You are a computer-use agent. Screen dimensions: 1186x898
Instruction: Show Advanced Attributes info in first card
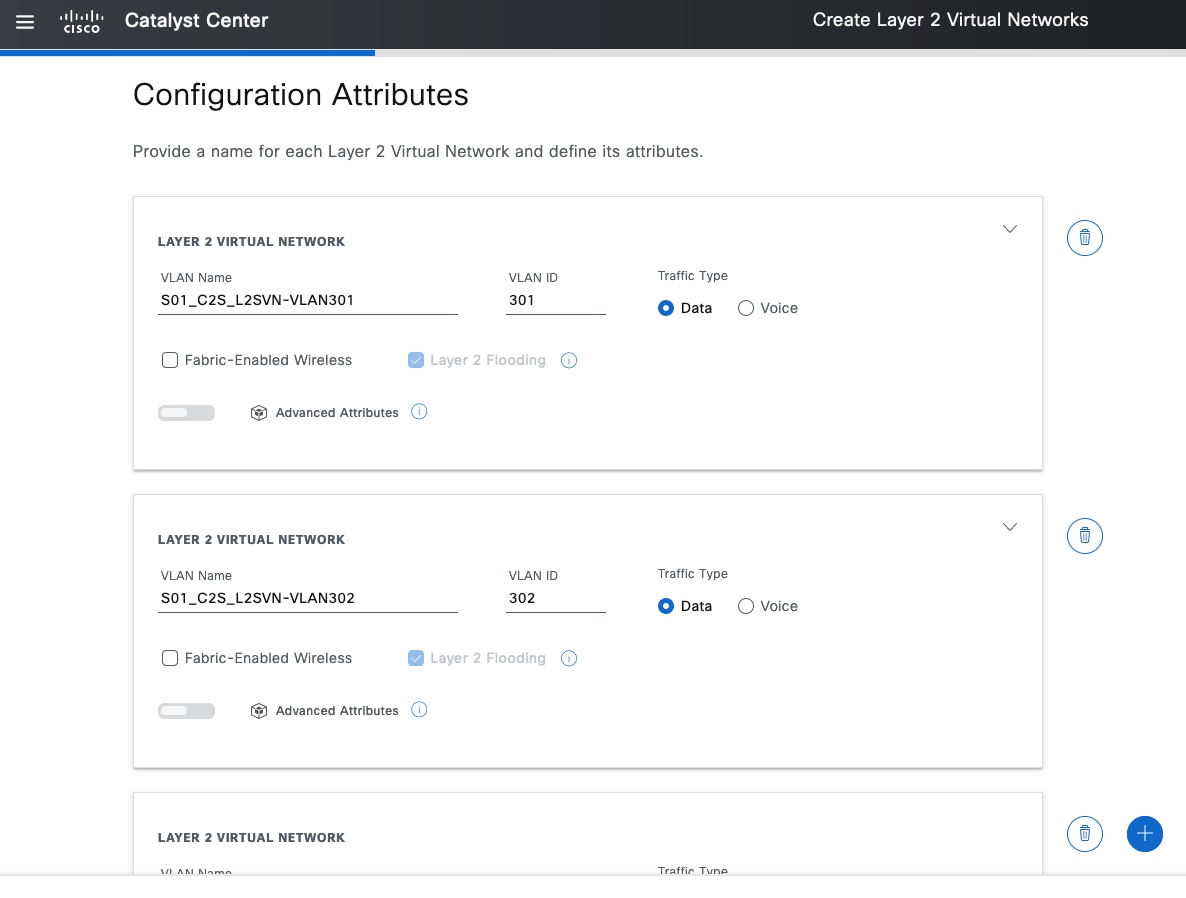(419, 412)
